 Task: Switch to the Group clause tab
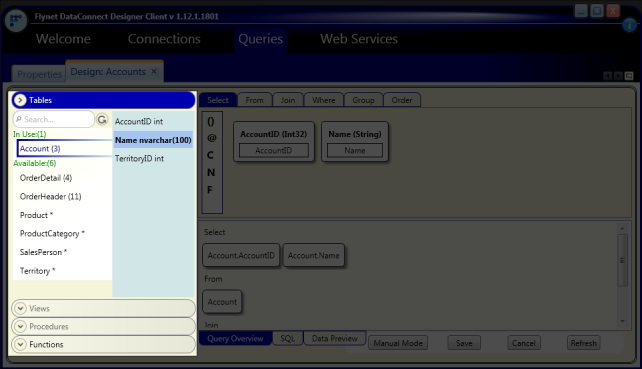363,100
